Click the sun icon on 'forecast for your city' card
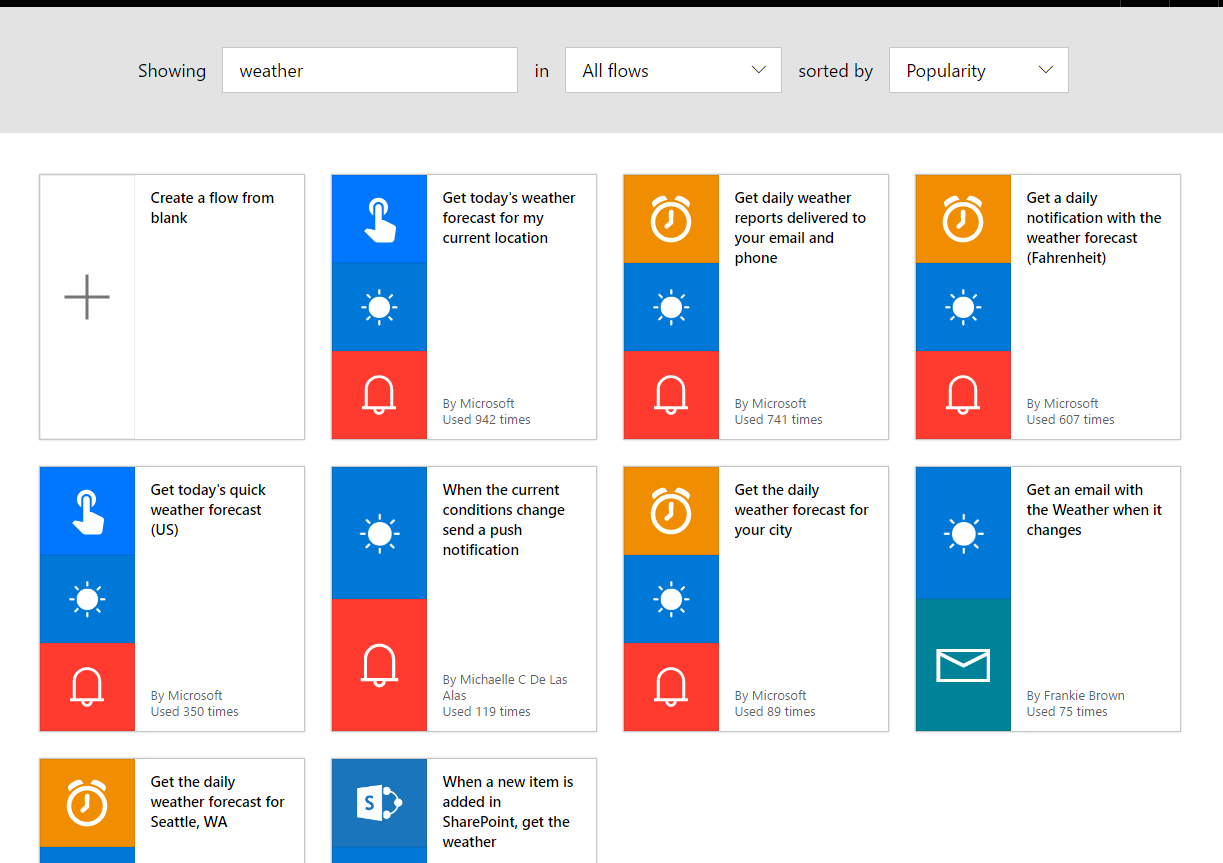 click(x=671, y=599)
